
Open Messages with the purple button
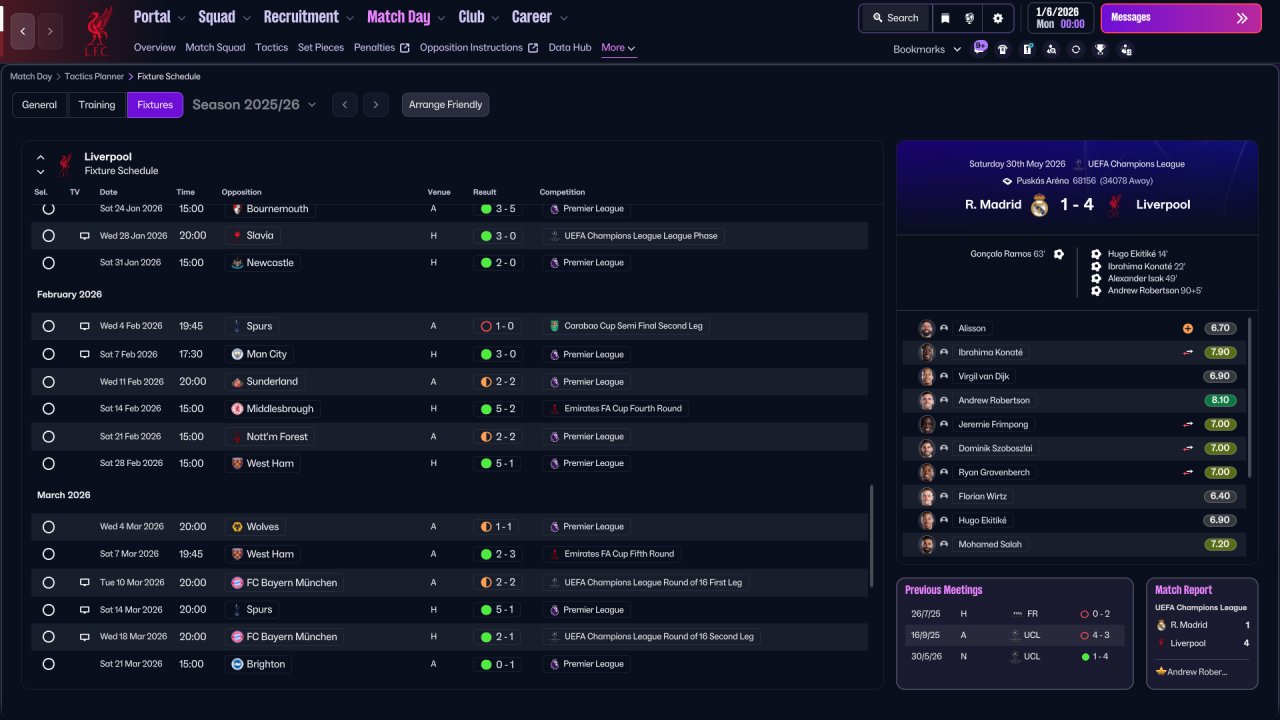coord(1181,18)
